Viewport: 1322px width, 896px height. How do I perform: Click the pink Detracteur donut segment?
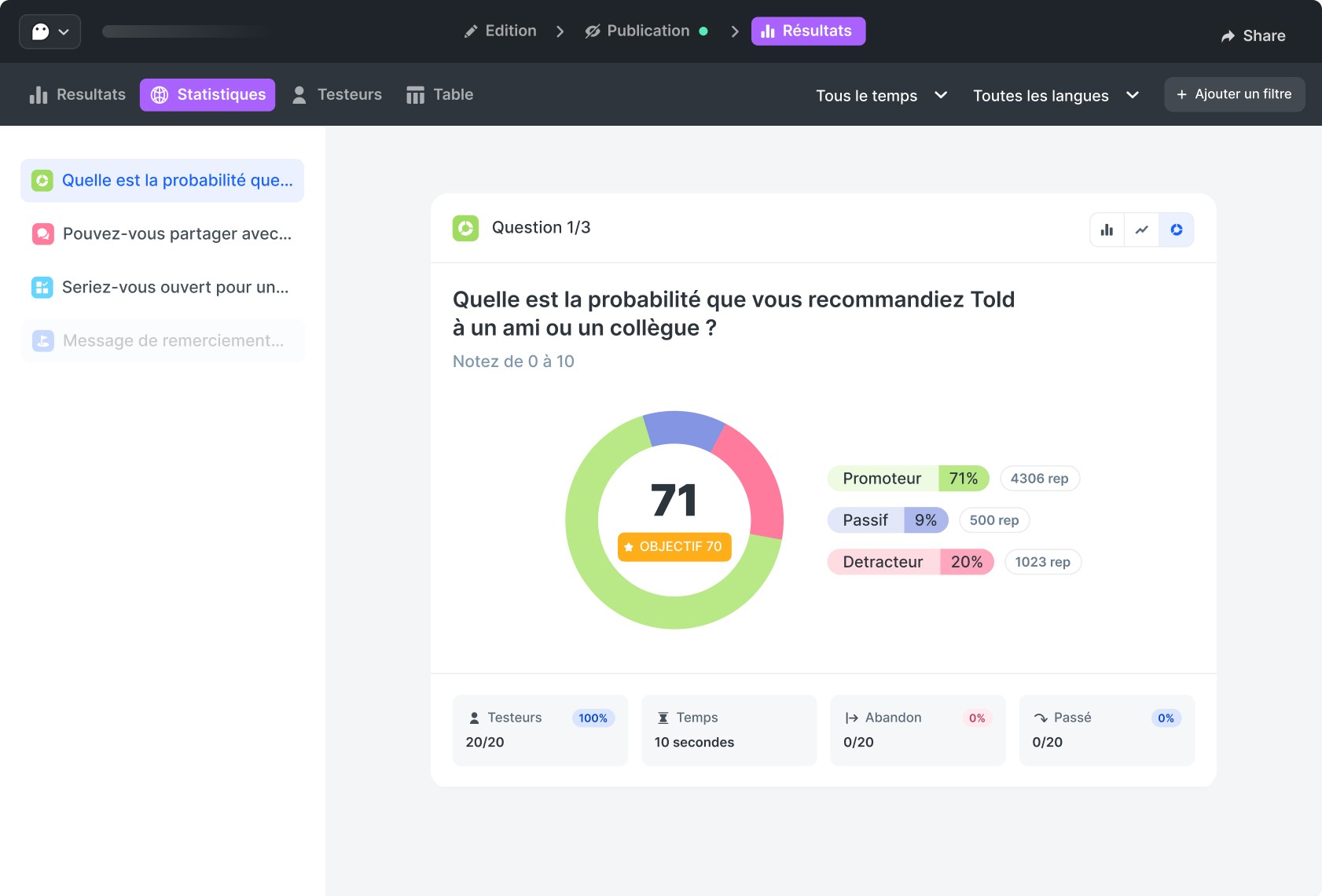point(758,486)
